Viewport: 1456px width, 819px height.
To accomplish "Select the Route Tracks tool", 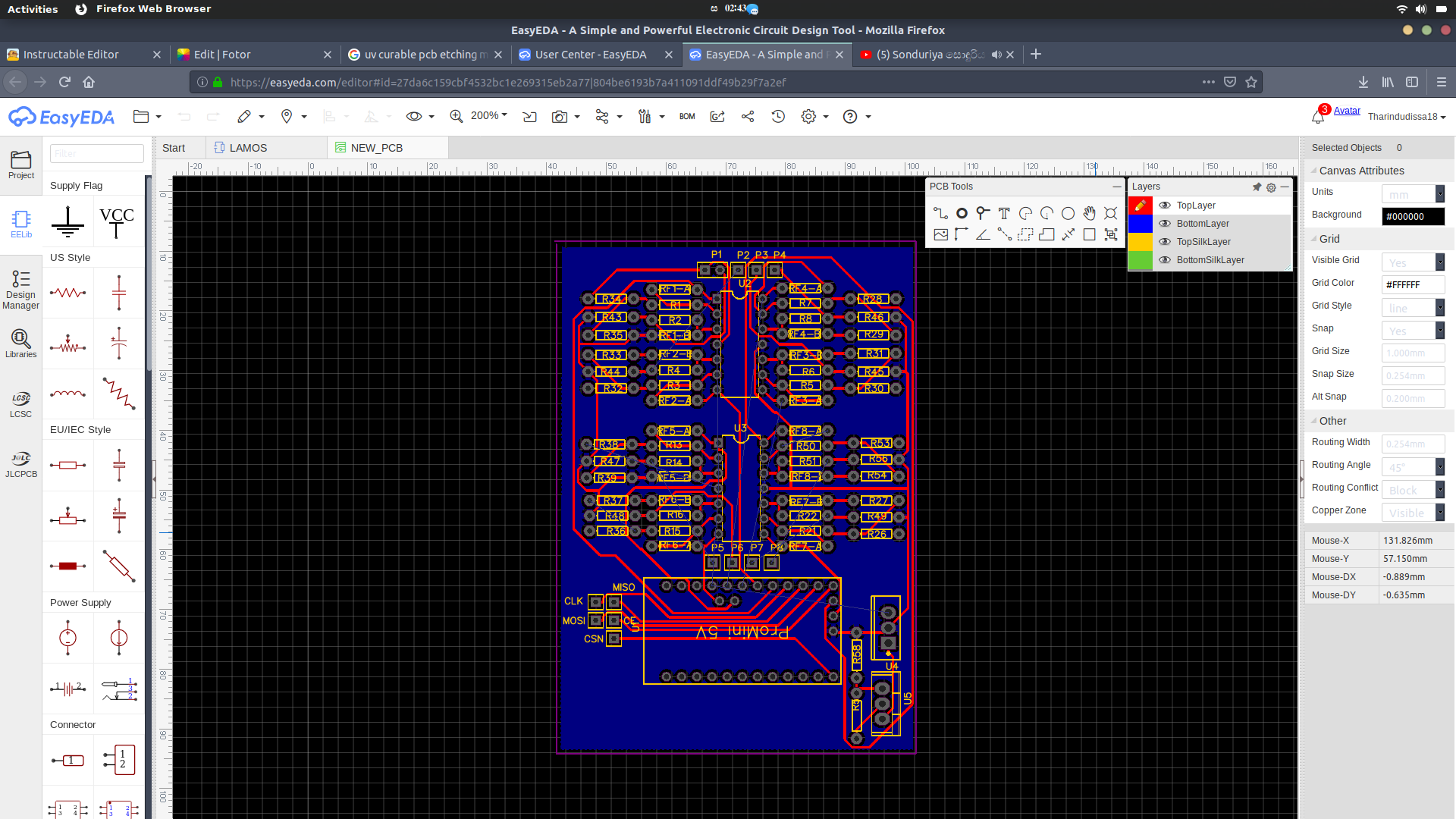I will (x=940, y=212).
